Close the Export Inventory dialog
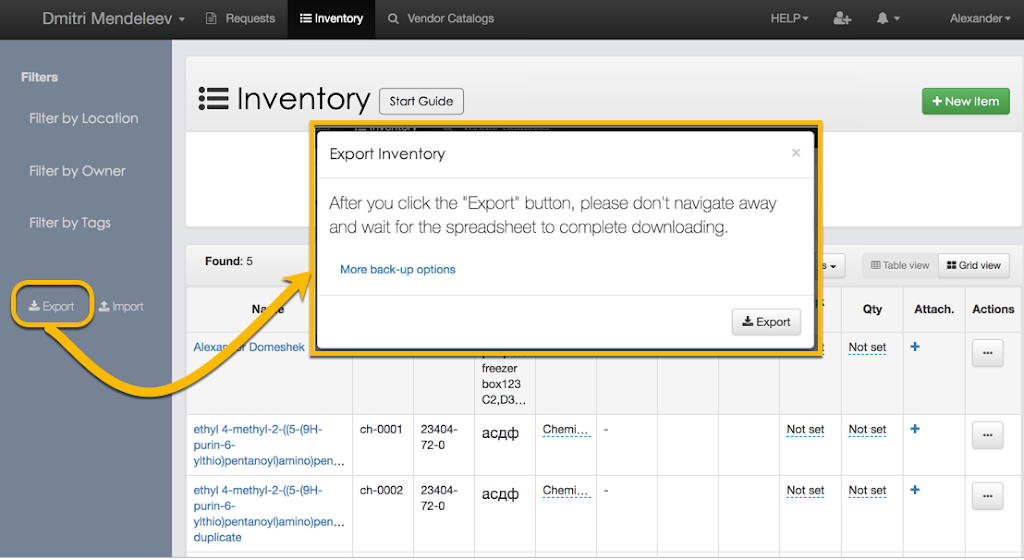Screen dimensions: 1024x560 click(x=795, y=153)
